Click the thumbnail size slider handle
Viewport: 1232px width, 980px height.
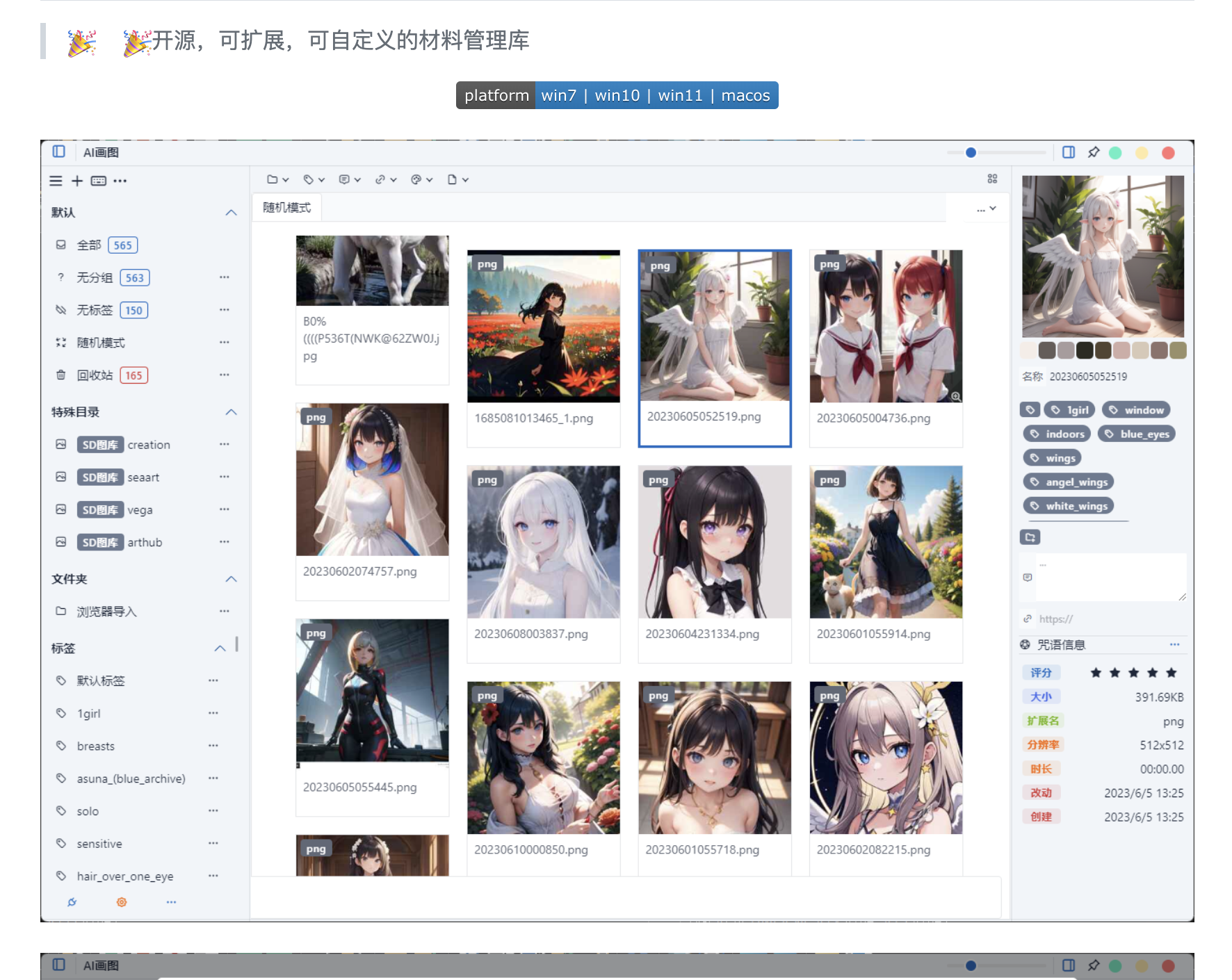tap(971, 152)
